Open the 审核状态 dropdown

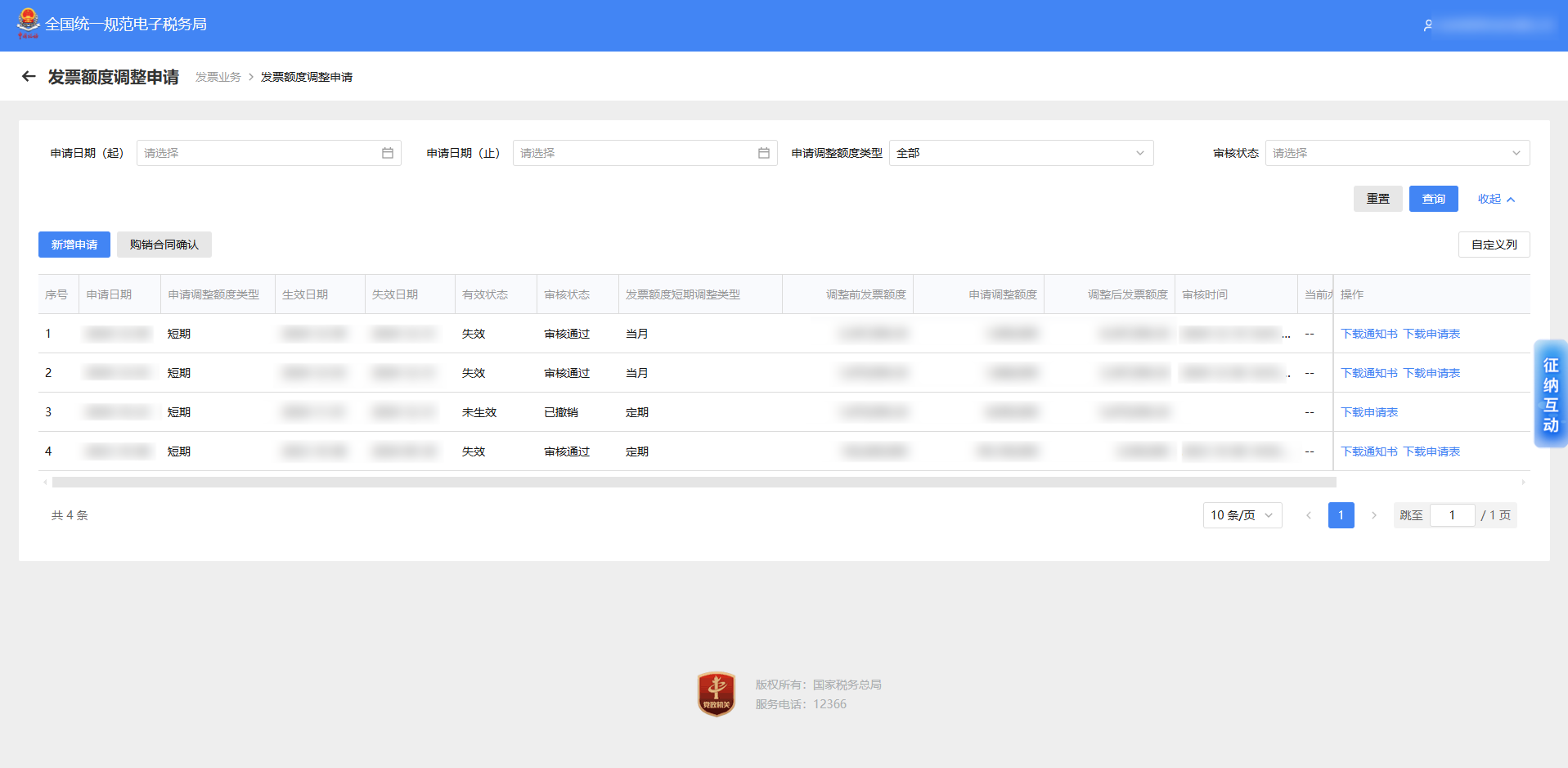tap(1396, 153)
